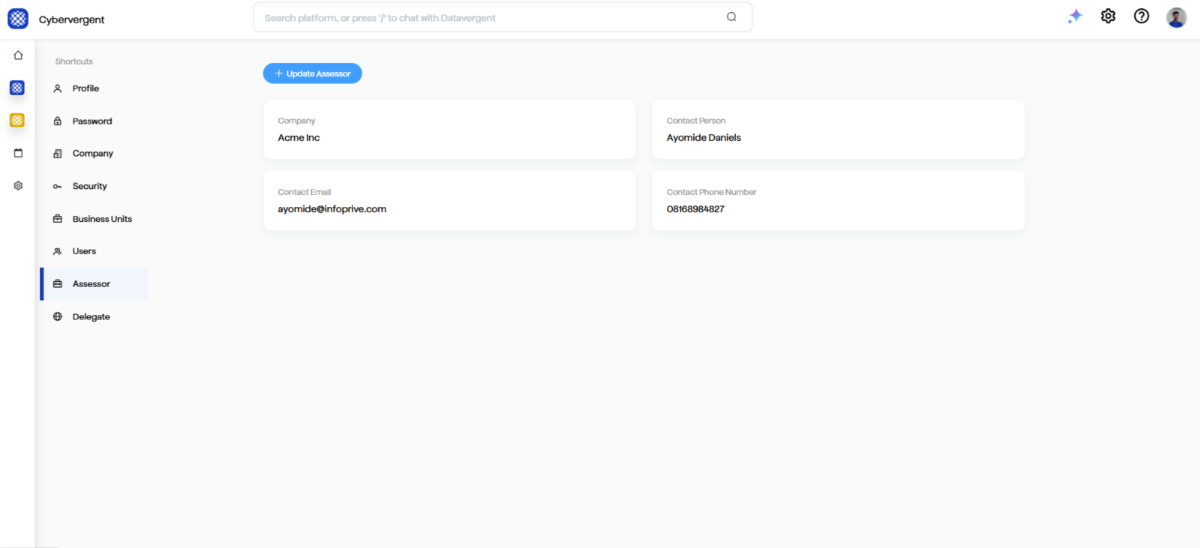Click the Ayomide Daniels contact name
1204x548 pixels.
point(704,138)
